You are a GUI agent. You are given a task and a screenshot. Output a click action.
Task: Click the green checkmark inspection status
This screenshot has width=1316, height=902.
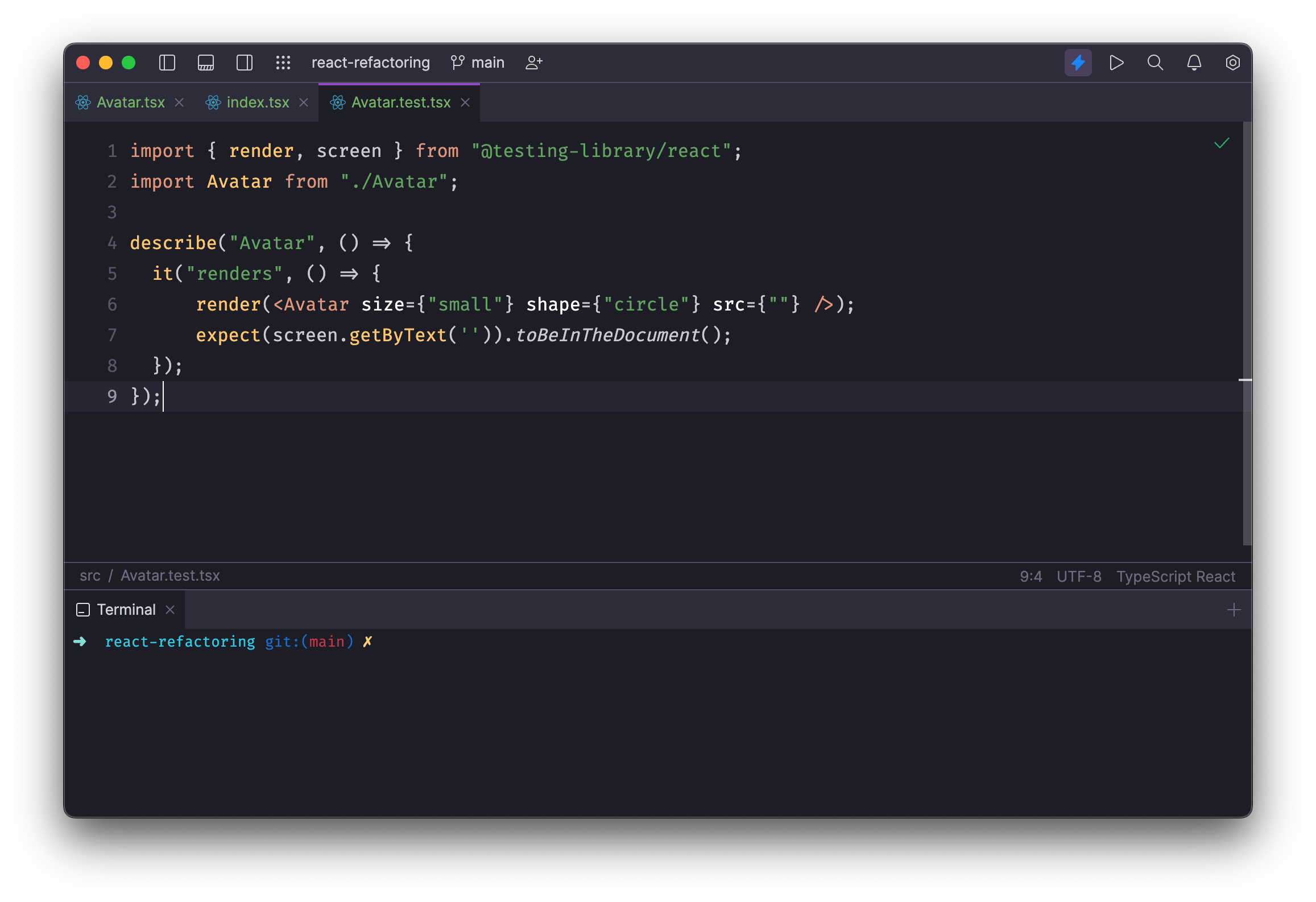(1222, 143)
